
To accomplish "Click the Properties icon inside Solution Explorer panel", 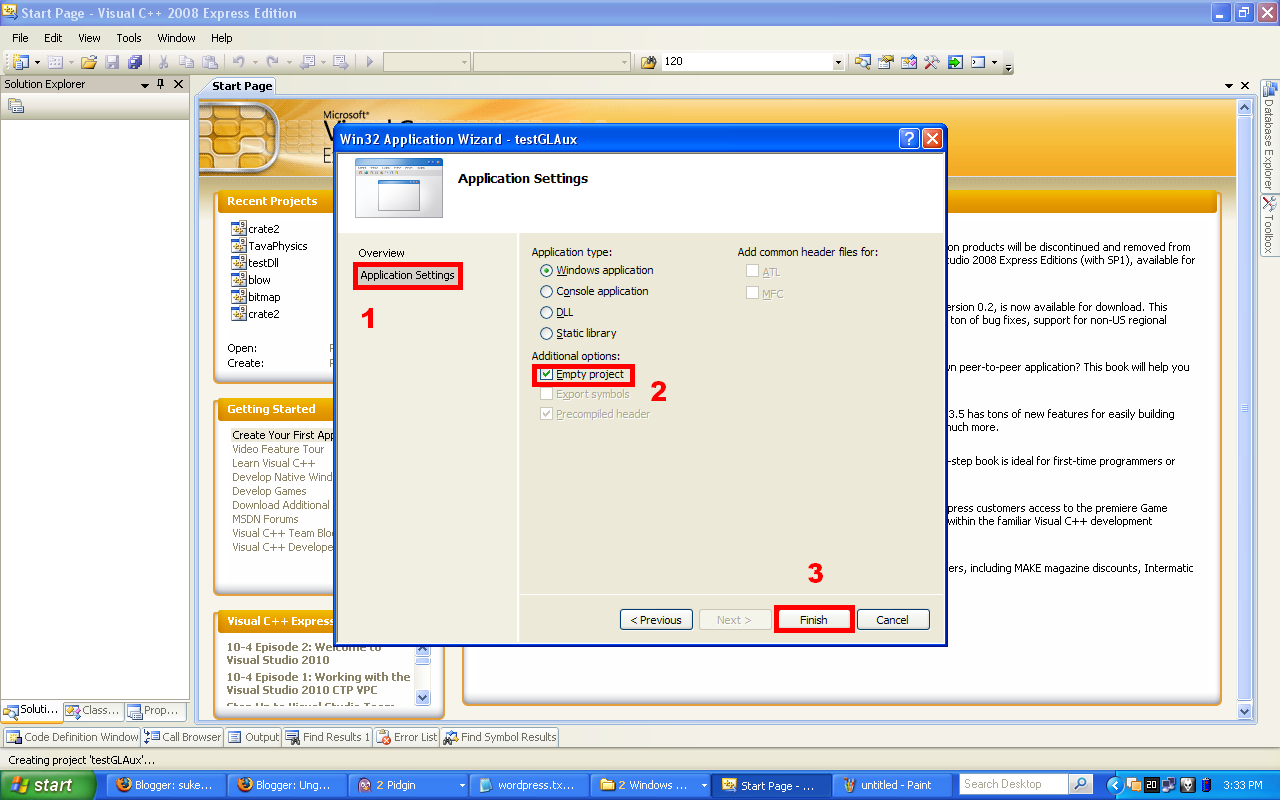I will [16, 105].
